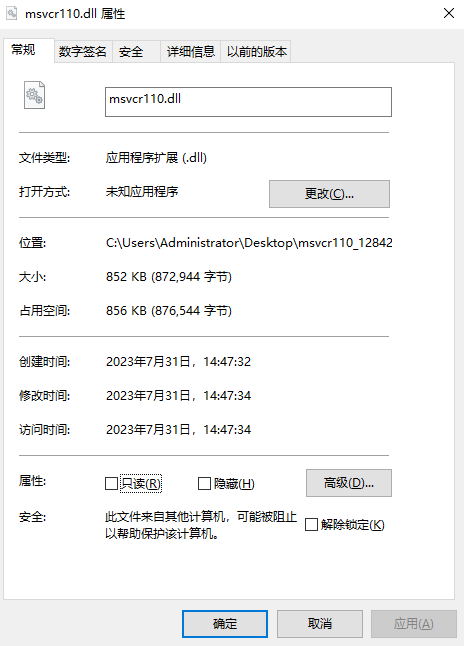Click the 取消 cancel button
Image resolution: width=464 pixels, height=646 pixels.
tap(320, 624)
